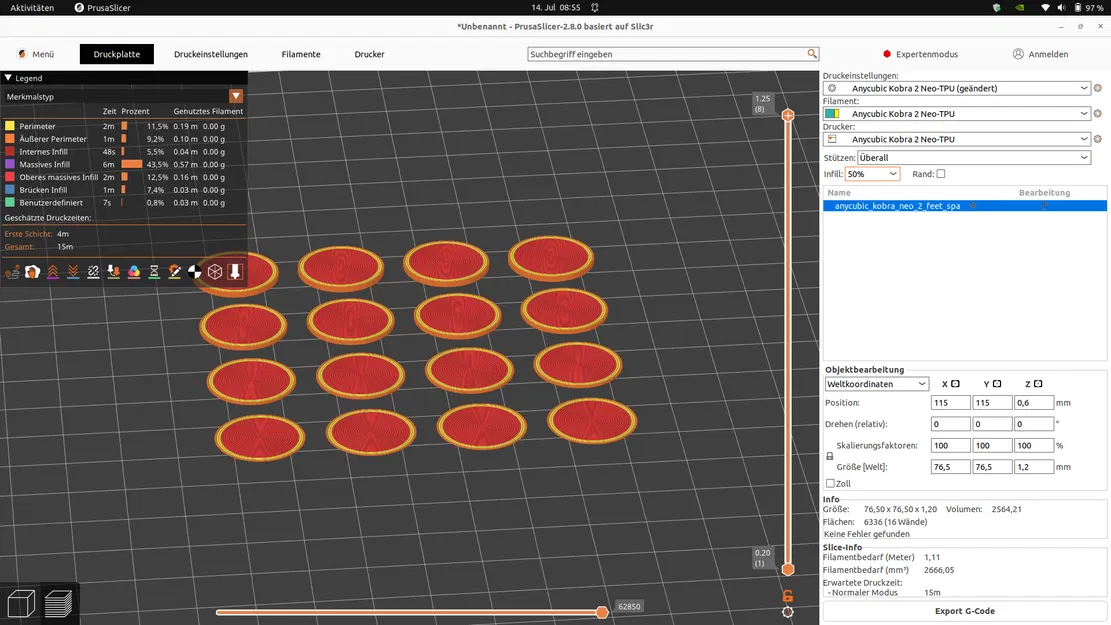1111x625 pixels.
Task: Click Drehen X rotation input field
Action: coord(950,424)
